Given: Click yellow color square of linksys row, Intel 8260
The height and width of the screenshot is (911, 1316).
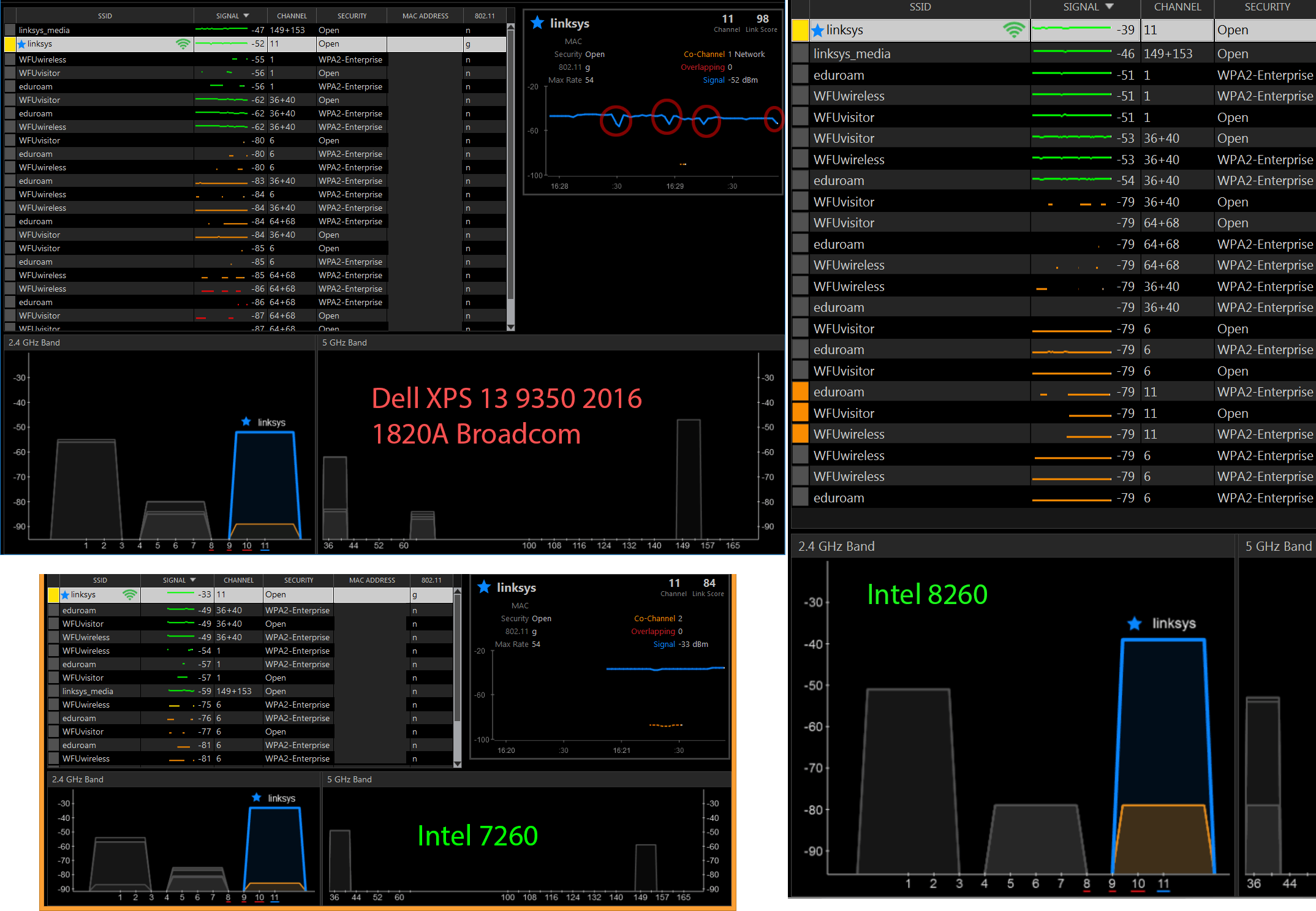Looking at the screenshot, I should (x=800, y=30).
